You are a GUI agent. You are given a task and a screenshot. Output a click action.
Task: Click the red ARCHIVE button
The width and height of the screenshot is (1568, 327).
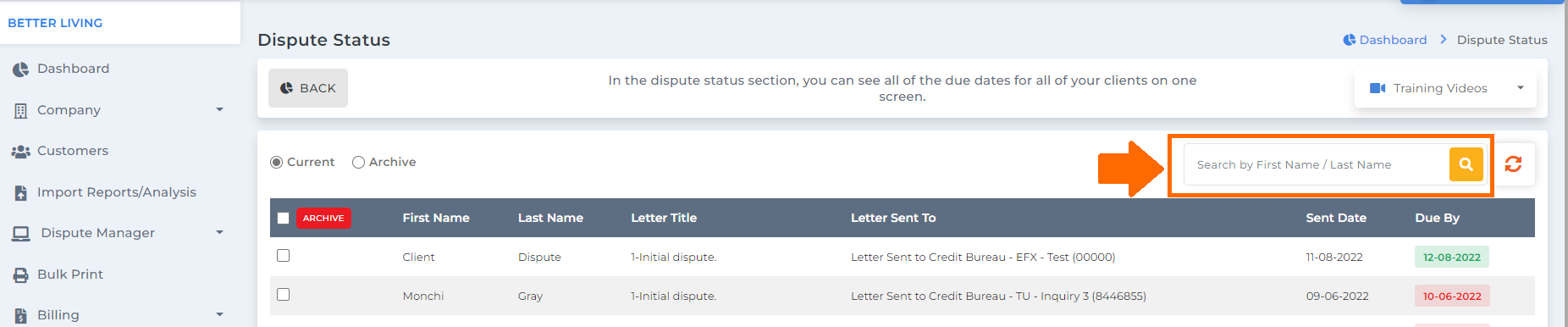tap(323, 219)
